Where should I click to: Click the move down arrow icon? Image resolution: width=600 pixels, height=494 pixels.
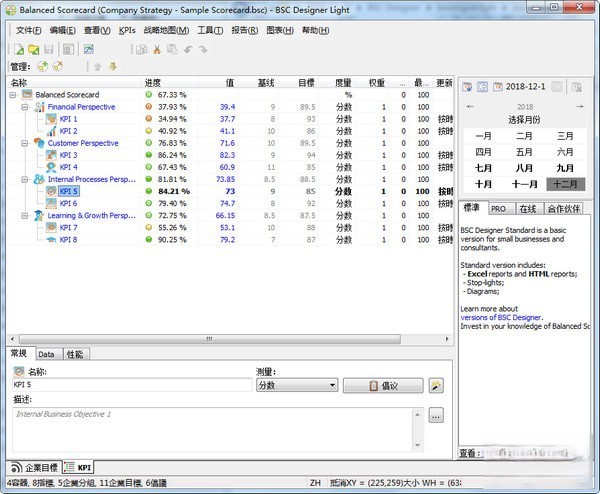pyautogui.click(x=112, y=67)
